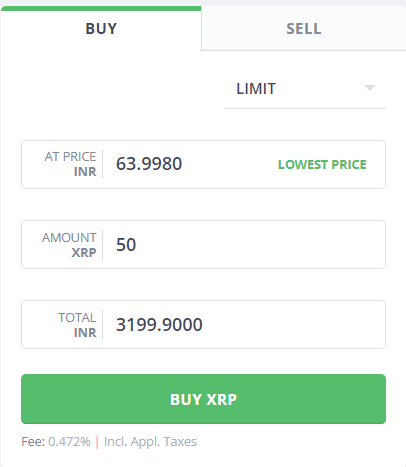Switch to the BUY tab
Image resolution: width=406 pixels, height=467 pixels.
pos(101,29)
